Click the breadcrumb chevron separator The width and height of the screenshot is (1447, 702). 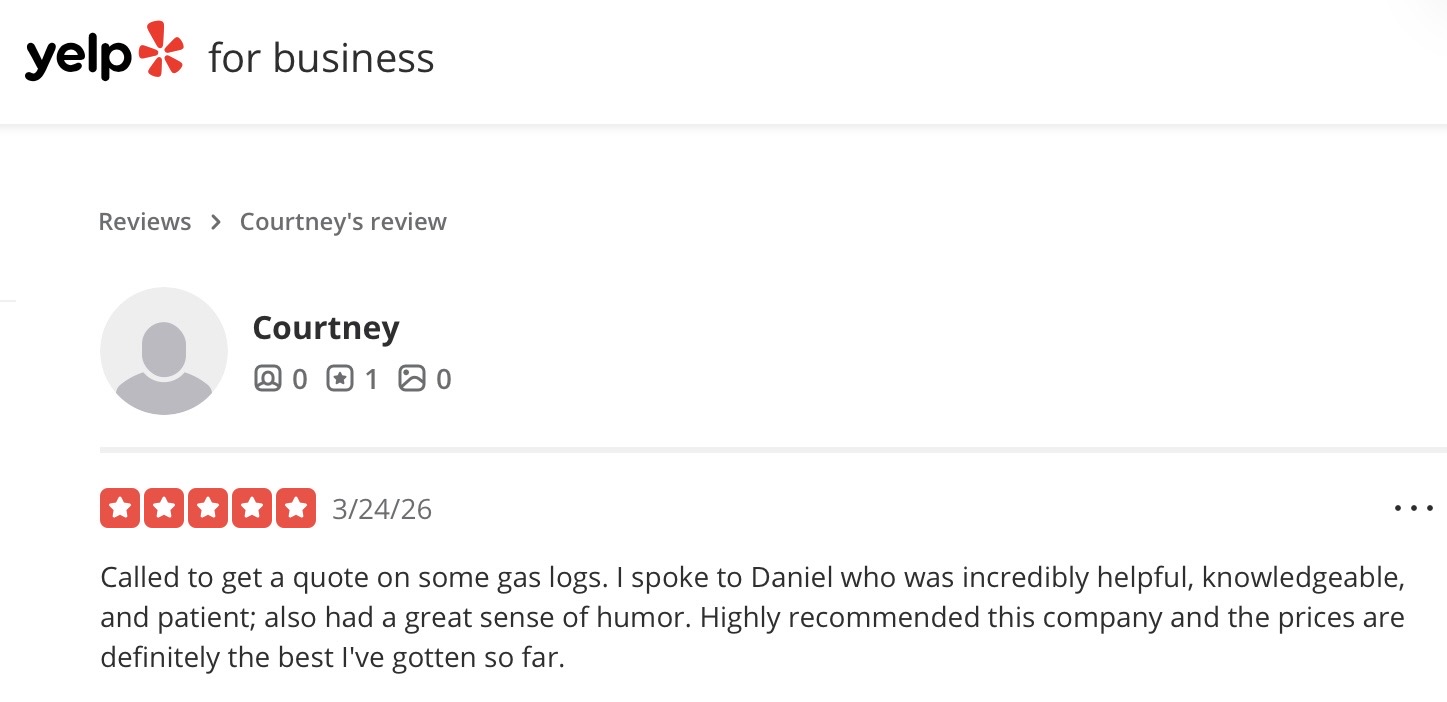pos(215,221)
